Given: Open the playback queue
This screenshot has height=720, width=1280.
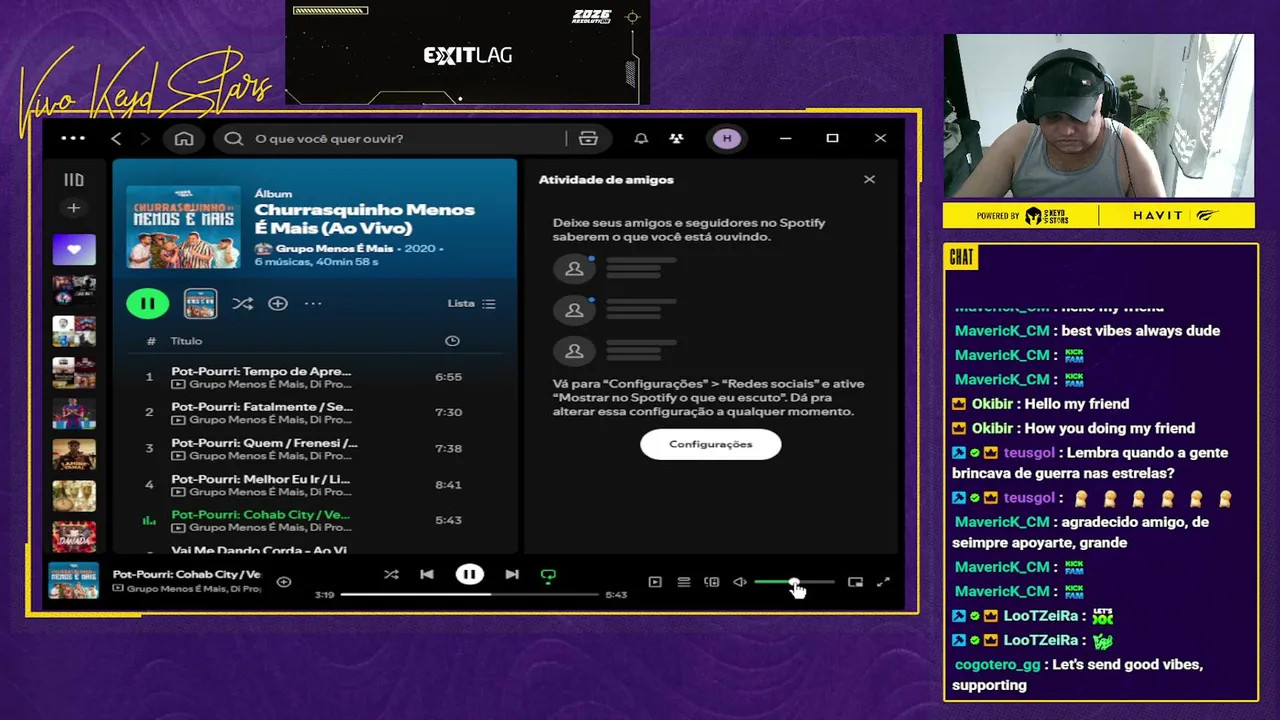Looking at the screenshot, I should pyautogui.click(x=684, y=582).
